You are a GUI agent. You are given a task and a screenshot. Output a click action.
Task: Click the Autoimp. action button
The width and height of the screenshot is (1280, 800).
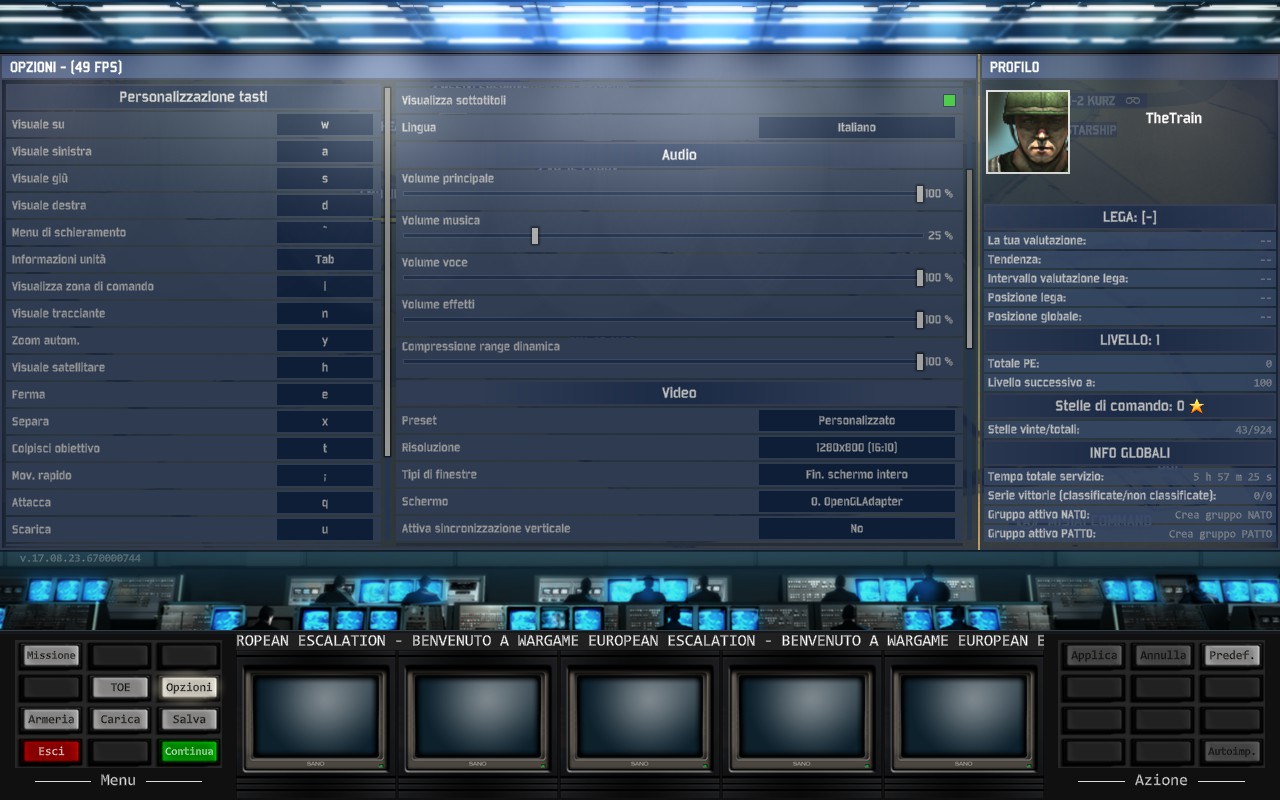tap(1232, 752)
